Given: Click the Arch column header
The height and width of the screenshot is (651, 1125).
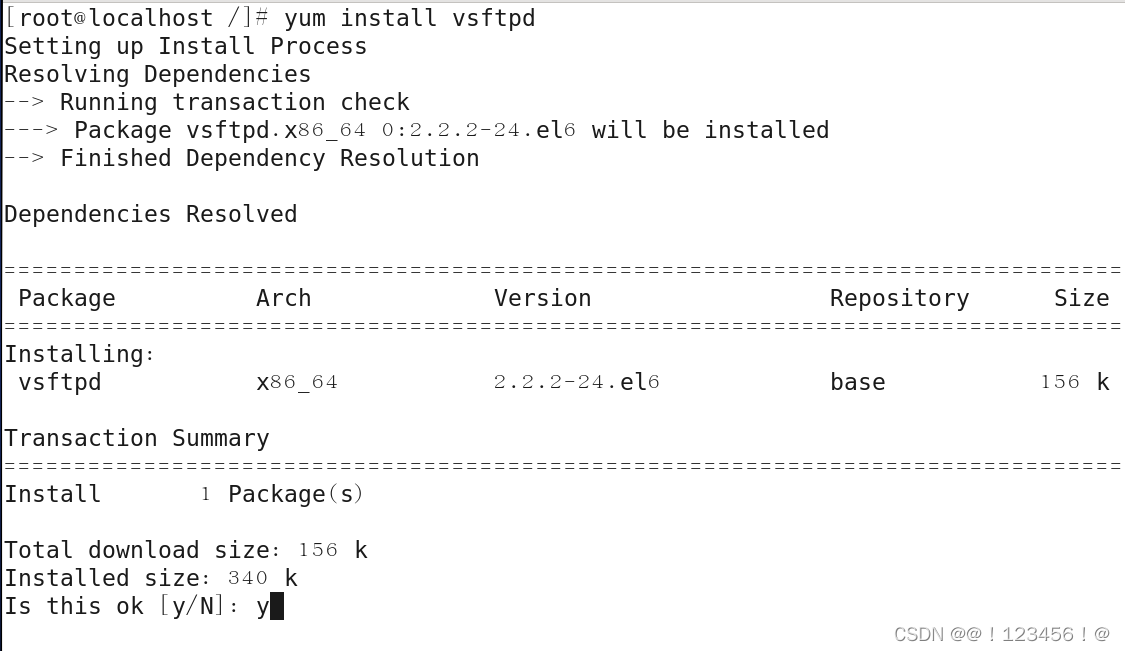Looking at the screenshot, I should point(283,298).
